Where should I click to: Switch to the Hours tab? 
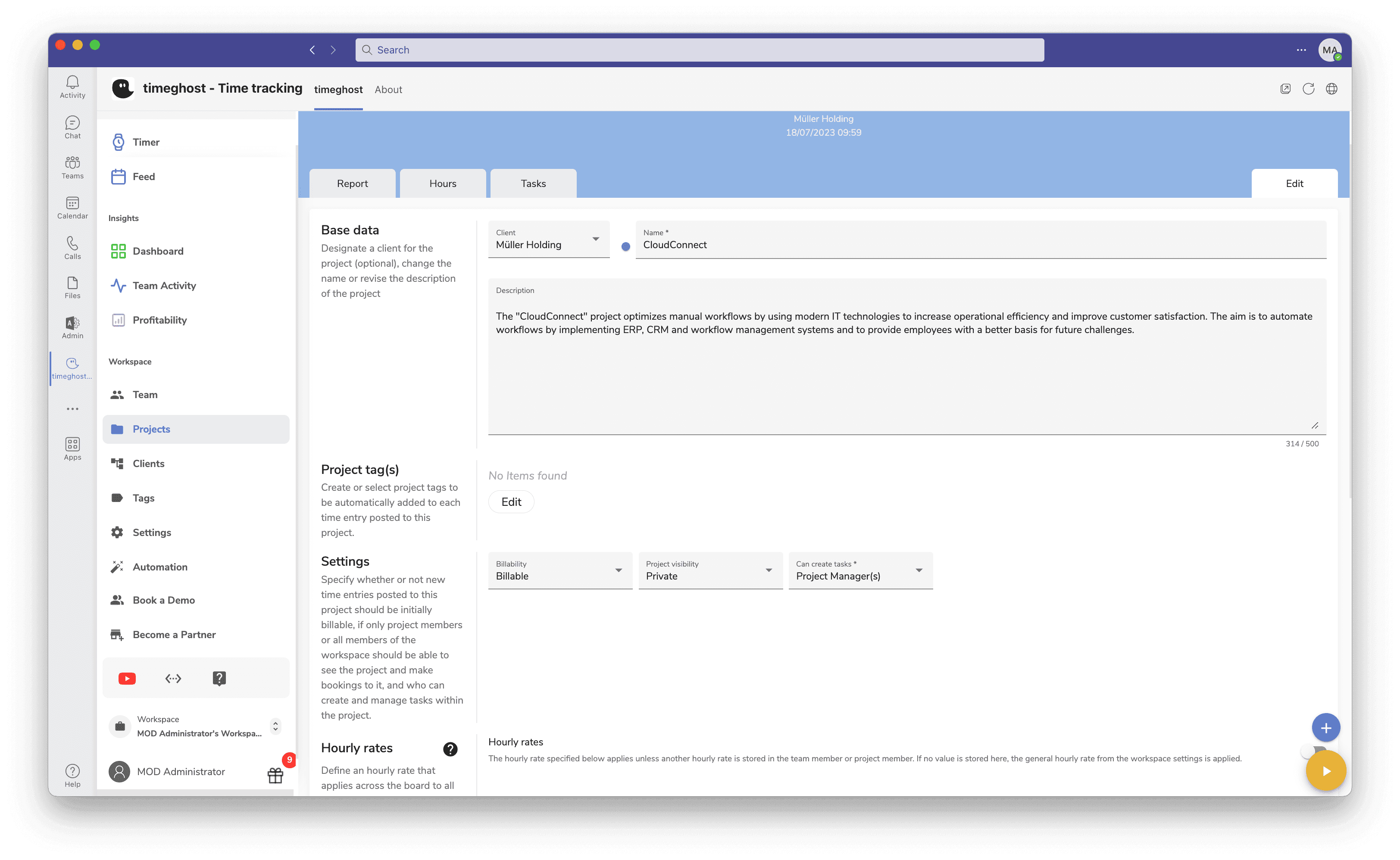coord(443,183)
